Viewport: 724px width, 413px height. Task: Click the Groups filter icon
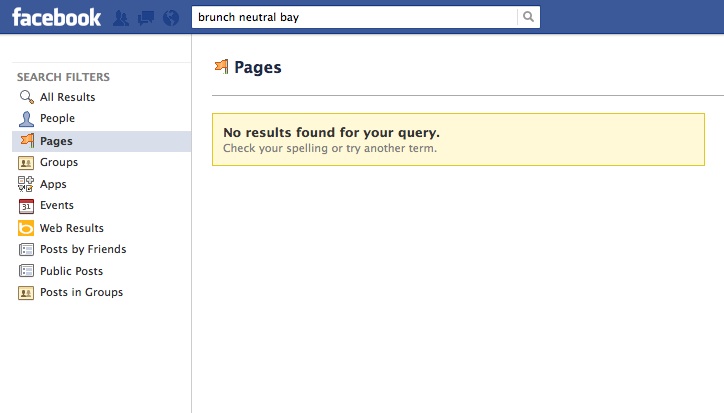(x=27, y=162)
